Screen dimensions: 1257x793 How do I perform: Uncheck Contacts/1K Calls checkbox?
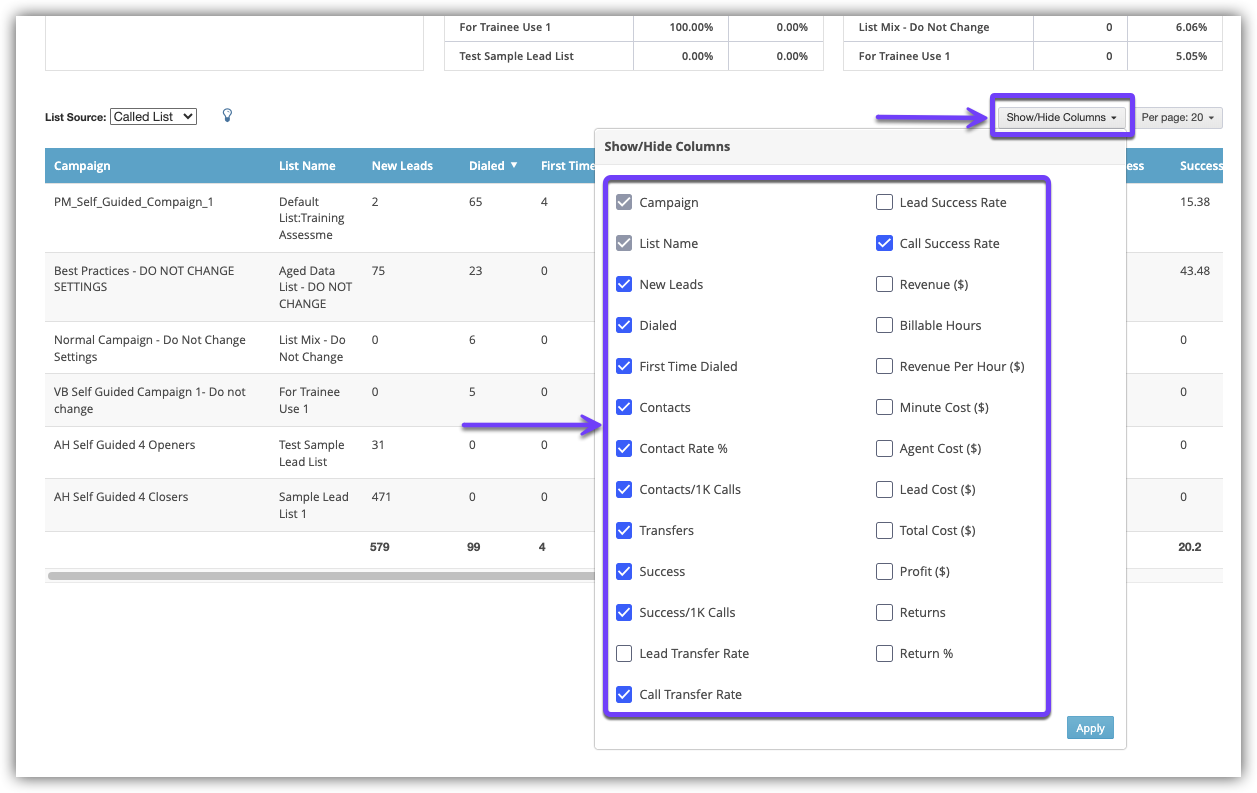[x=624, y=489]
